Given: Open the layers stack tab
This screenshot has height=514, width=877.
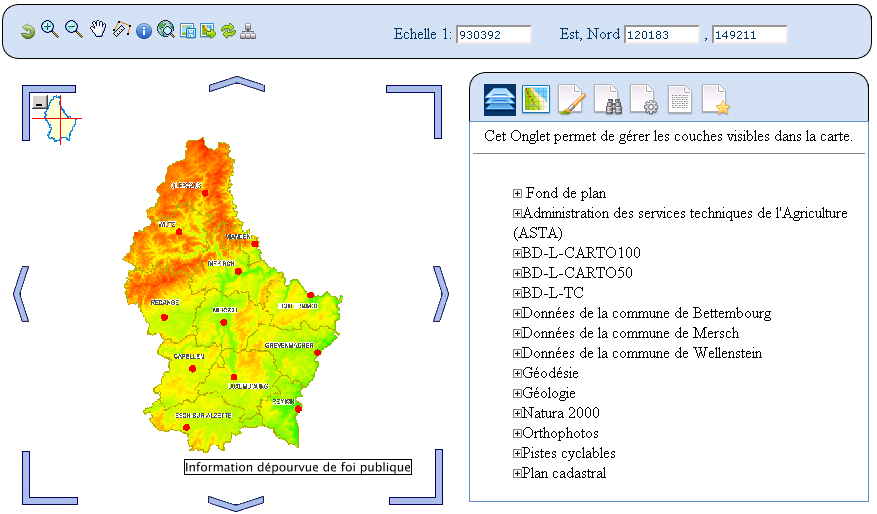Looking at the screenshot, I should (x=500, y=100).
